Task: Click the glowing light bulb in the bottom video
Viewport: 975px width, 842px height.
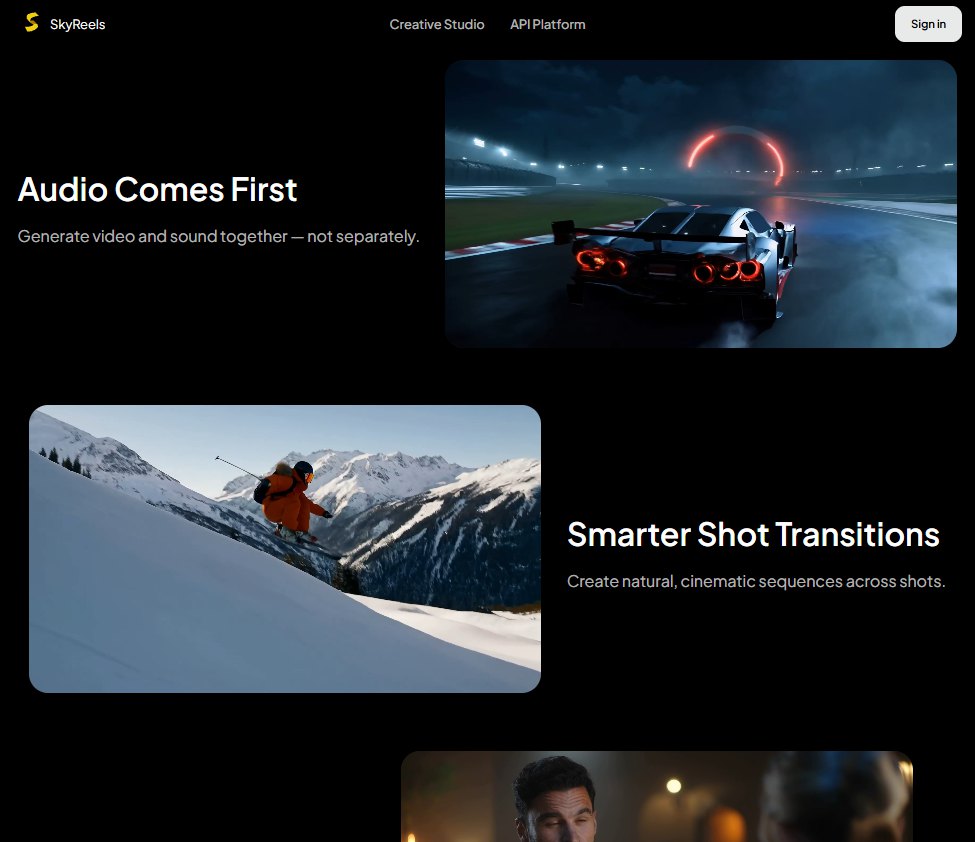Action: [x=673, y=786]
